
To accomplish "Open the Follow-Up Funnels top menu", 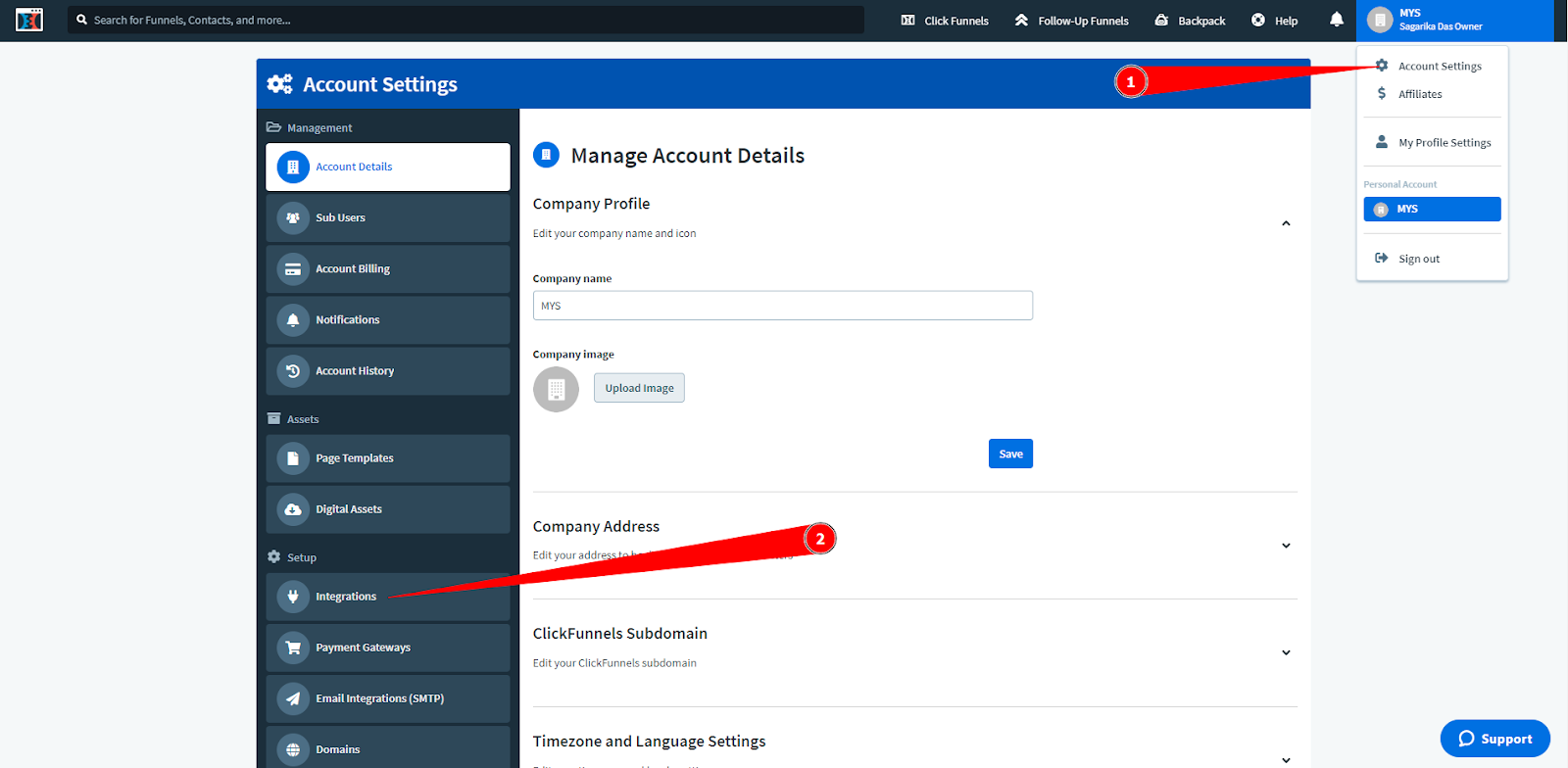I will 1071,21.
